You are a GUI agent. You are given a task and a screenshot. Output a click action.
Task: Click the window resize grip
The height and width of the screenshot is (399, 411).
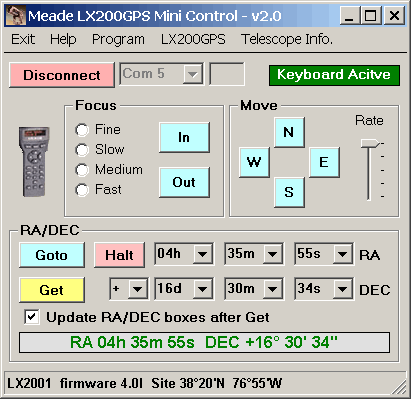click(x=399, y=386)
